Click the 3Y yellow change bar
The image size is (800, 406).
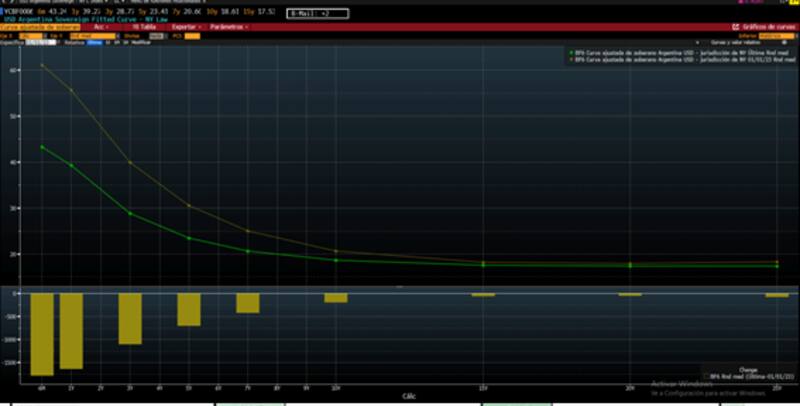[x=130, y=319]
